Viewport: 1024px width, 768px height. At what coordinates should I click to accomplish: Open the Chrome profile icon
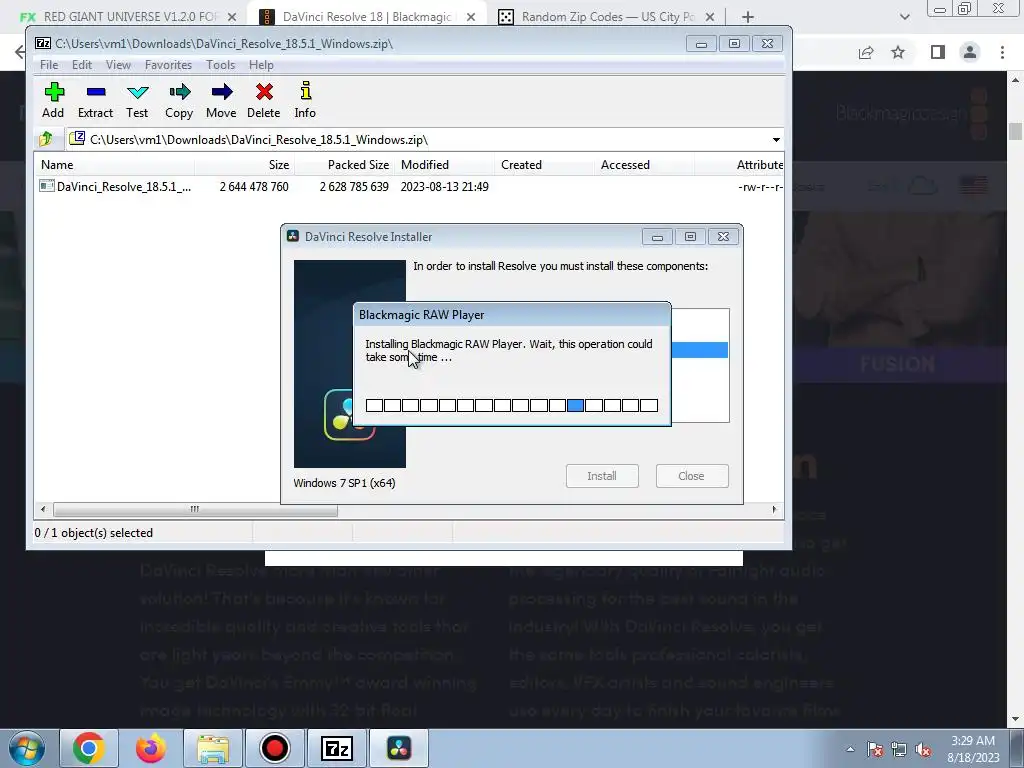[970, 52]
